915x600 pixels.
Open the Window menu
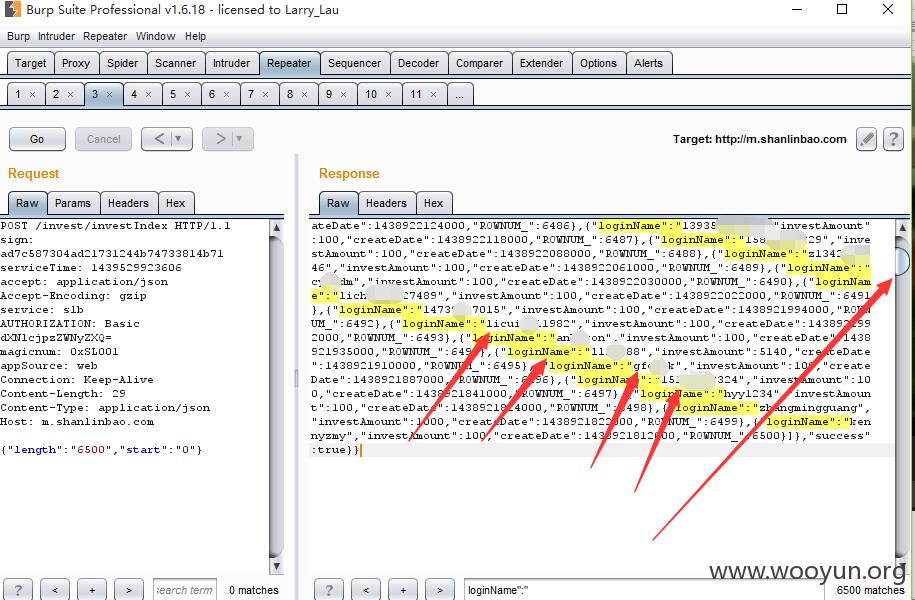point(155,36)
